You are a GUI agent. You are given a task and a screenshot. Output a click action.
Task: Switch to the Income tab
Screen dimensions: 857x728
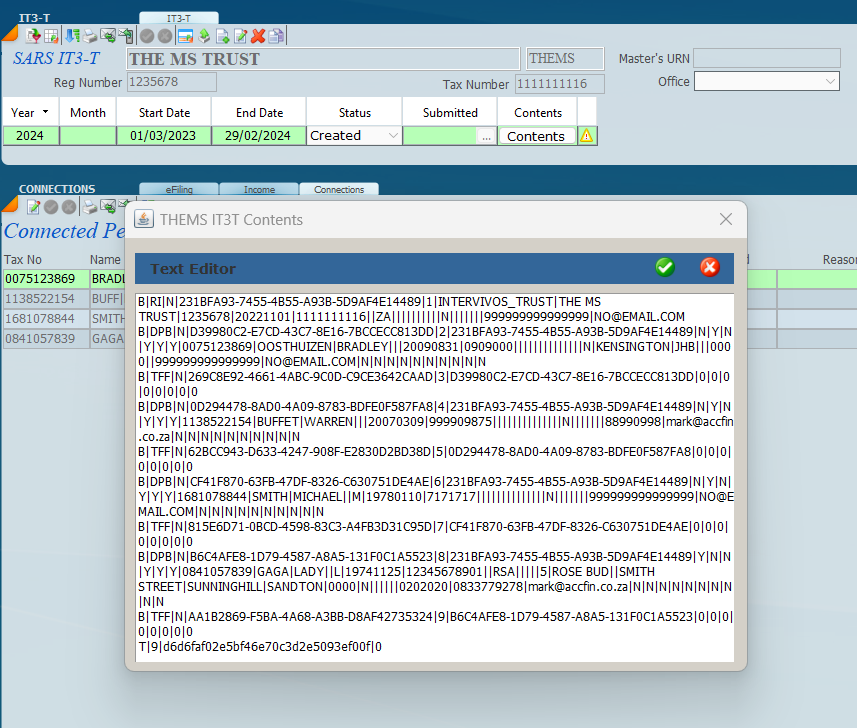pyautogui.click(x=259, y=189)
